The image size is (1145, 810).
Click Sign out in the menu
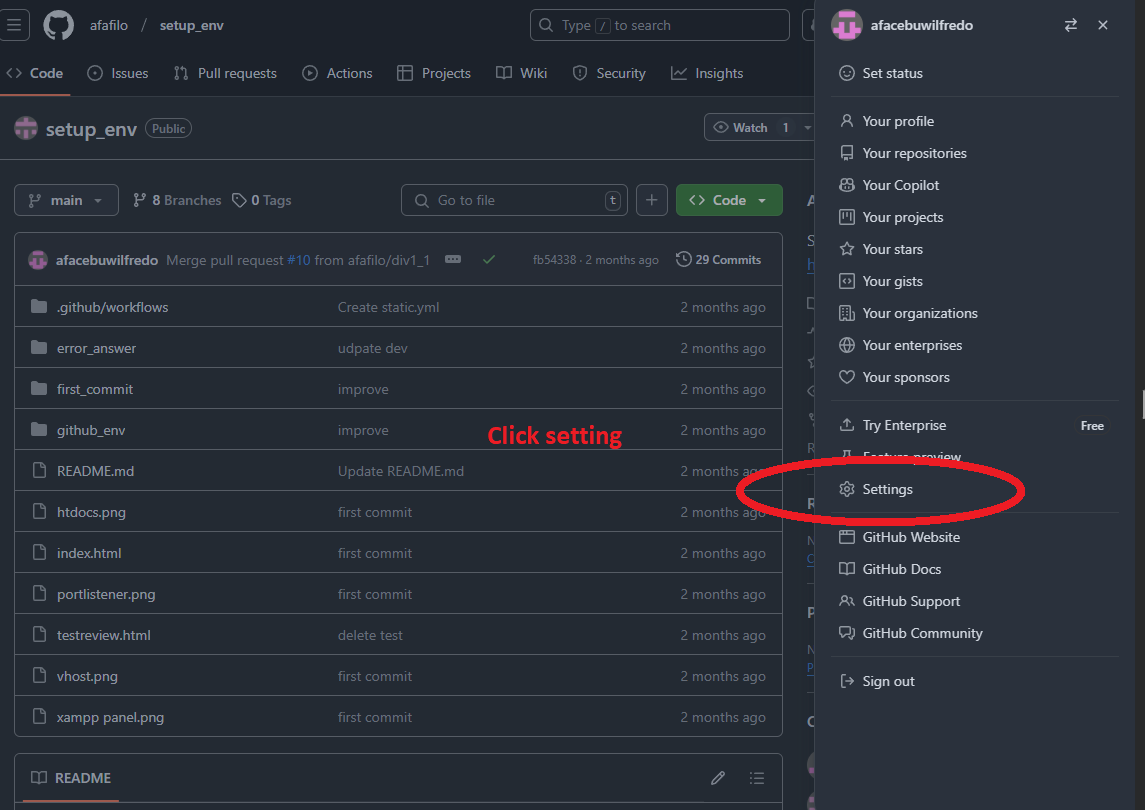pyautogui.click(x=888, y=681)
